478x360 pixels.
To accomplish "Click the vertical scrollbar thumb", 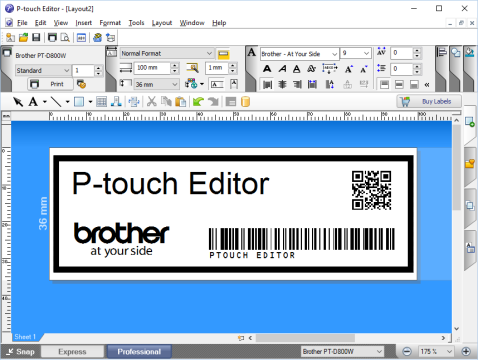I will pyautogui.click(x=457, y=167).
